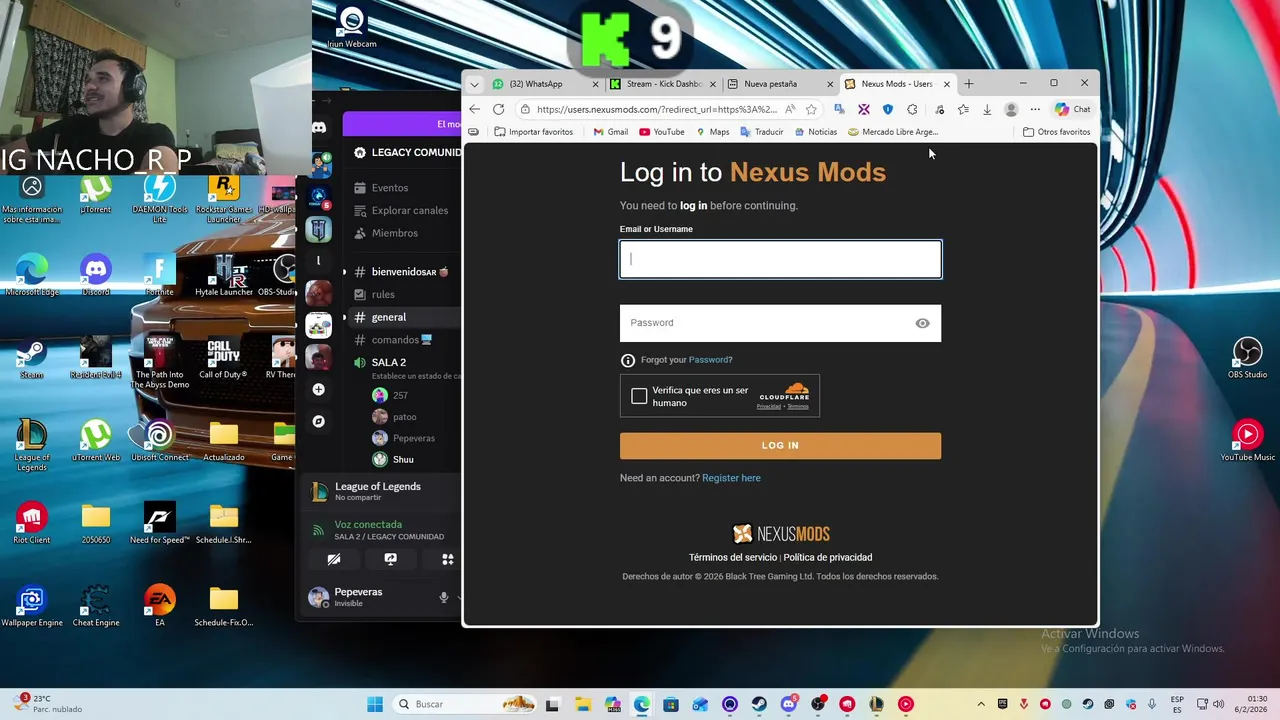Click the orange LOG IN button
The image size is (1280, 720).
[x=780, y=446]
